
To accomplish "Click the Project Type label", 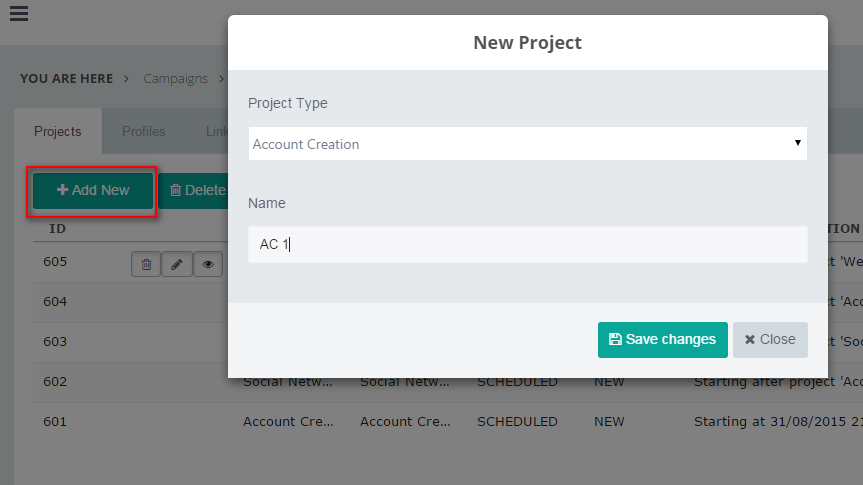I will (x=288, y=103).
